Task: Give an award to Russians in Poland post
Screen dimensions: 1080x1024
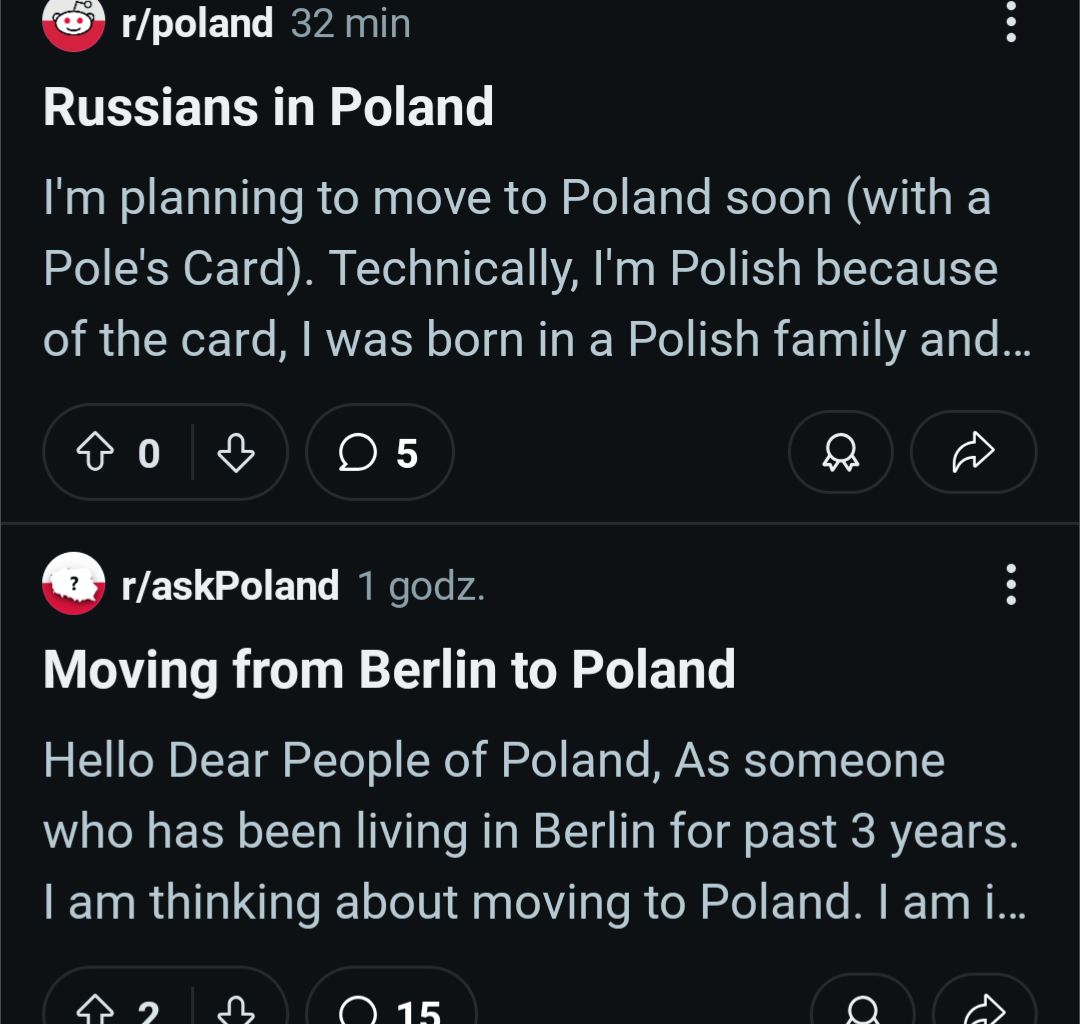Action: click(840, 452)
